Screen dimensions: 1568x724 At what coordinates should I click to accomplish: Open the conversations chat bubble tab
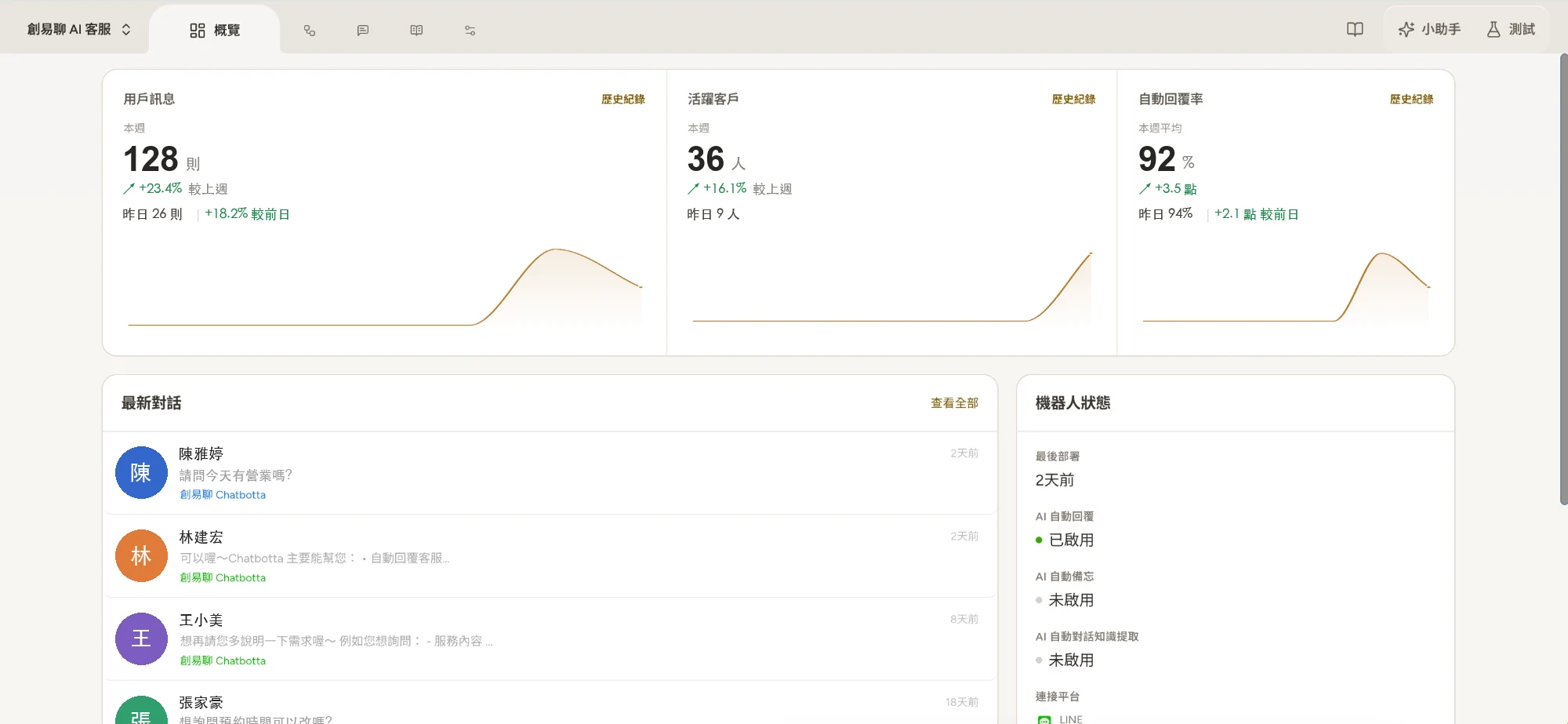363,31
